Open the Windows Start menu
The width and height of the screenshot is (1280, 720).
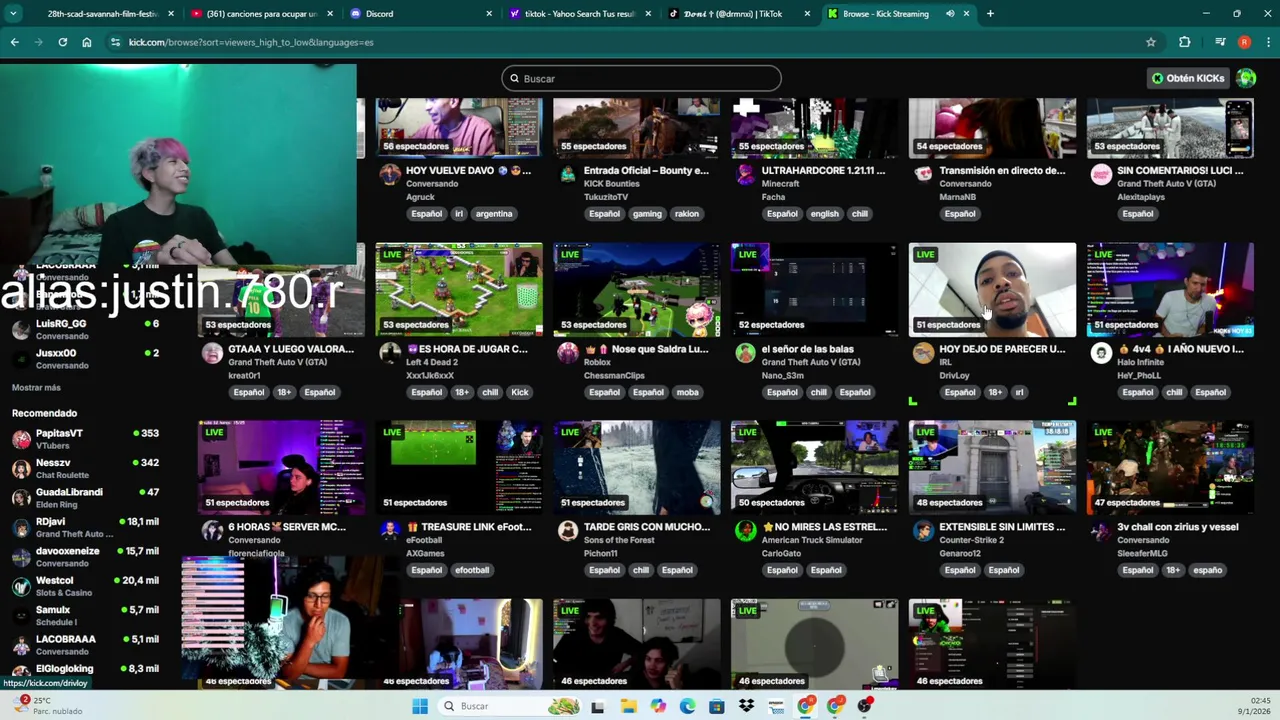pyautogui.click(x=420, y=706)
